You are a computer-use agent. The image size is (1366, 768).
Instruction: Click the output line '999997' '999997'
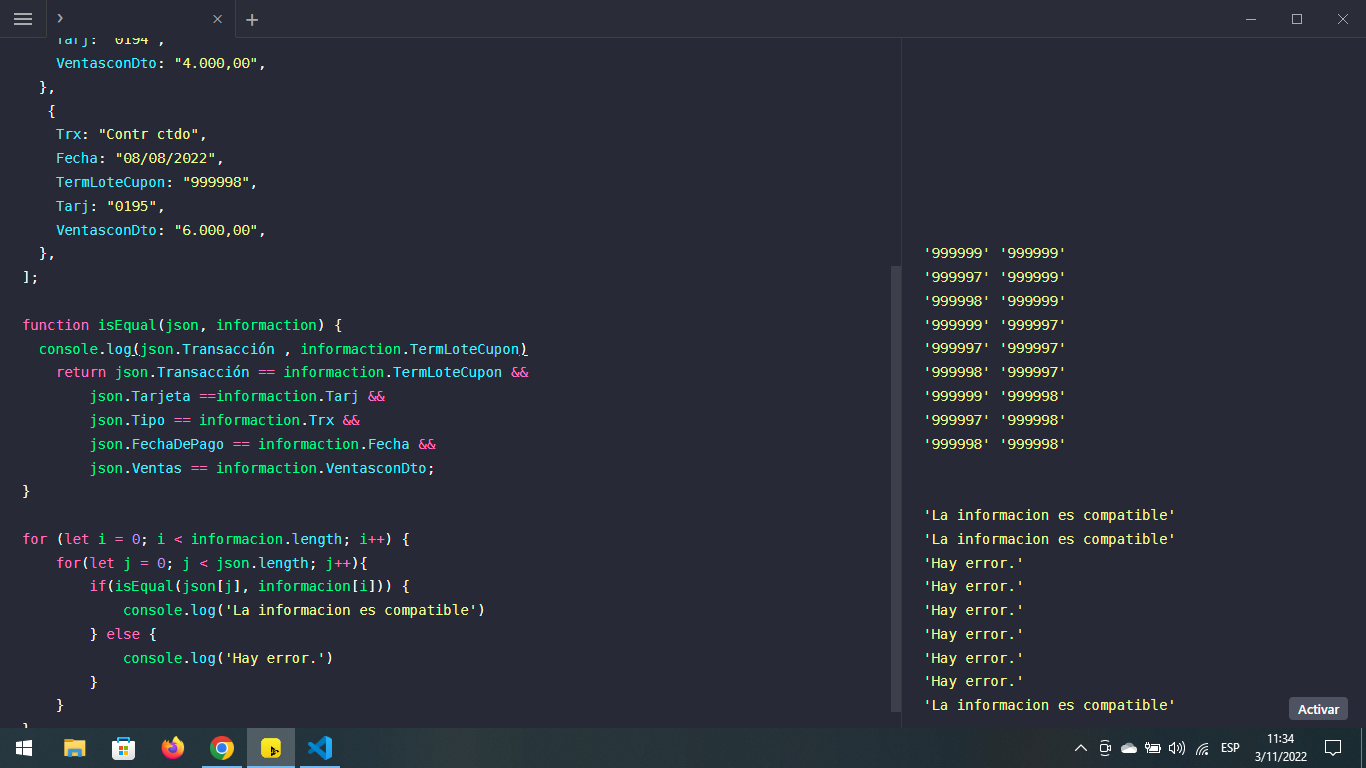coord(995,348)
